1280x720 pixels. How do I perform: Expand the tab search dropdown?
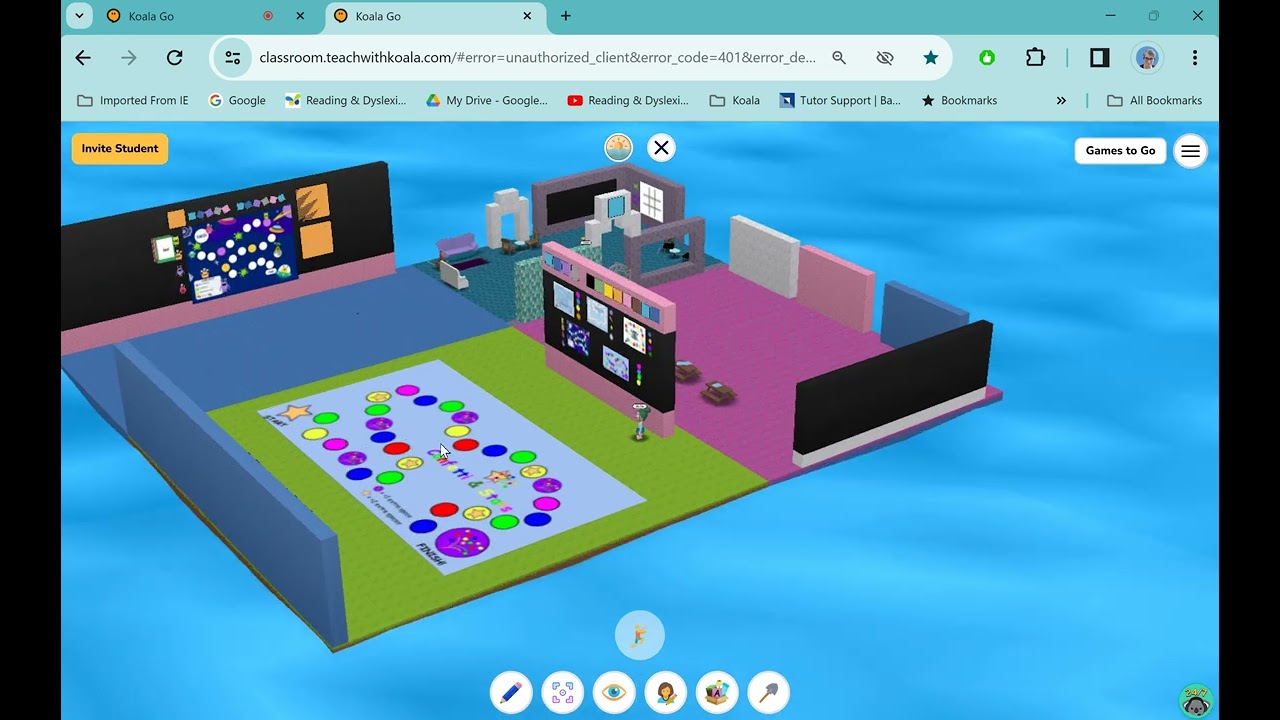(79, 16)
